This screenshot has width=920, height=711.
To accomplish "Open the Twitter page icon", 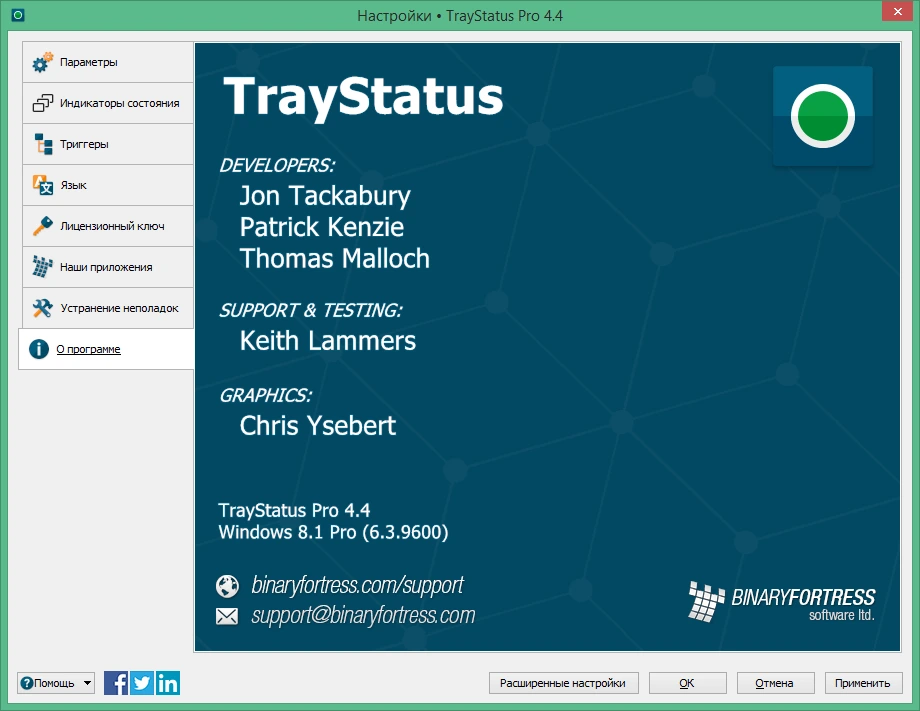I will click(142, 683).
